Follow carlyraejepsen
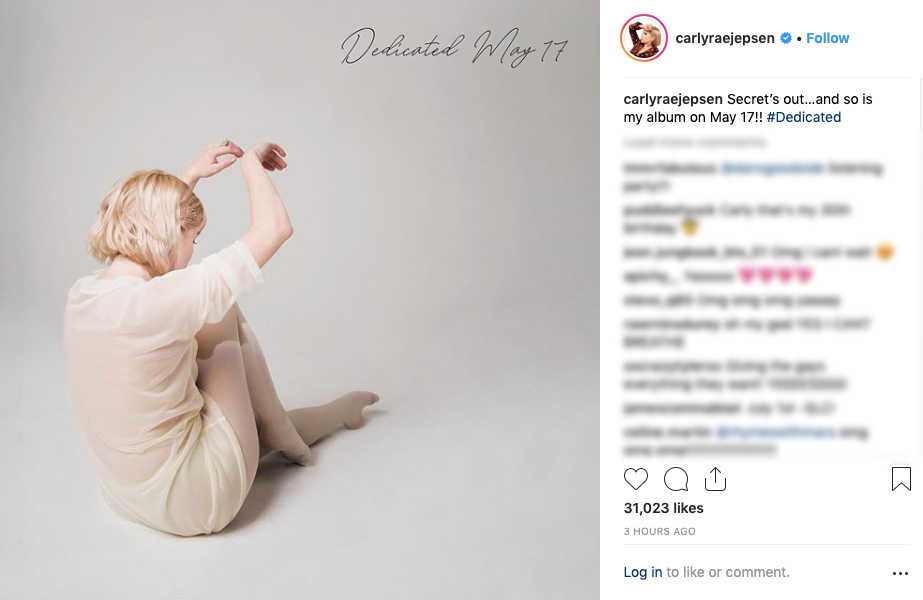This screenshot has height=600, width=923. pyautogui.click(x=828, y=38)
